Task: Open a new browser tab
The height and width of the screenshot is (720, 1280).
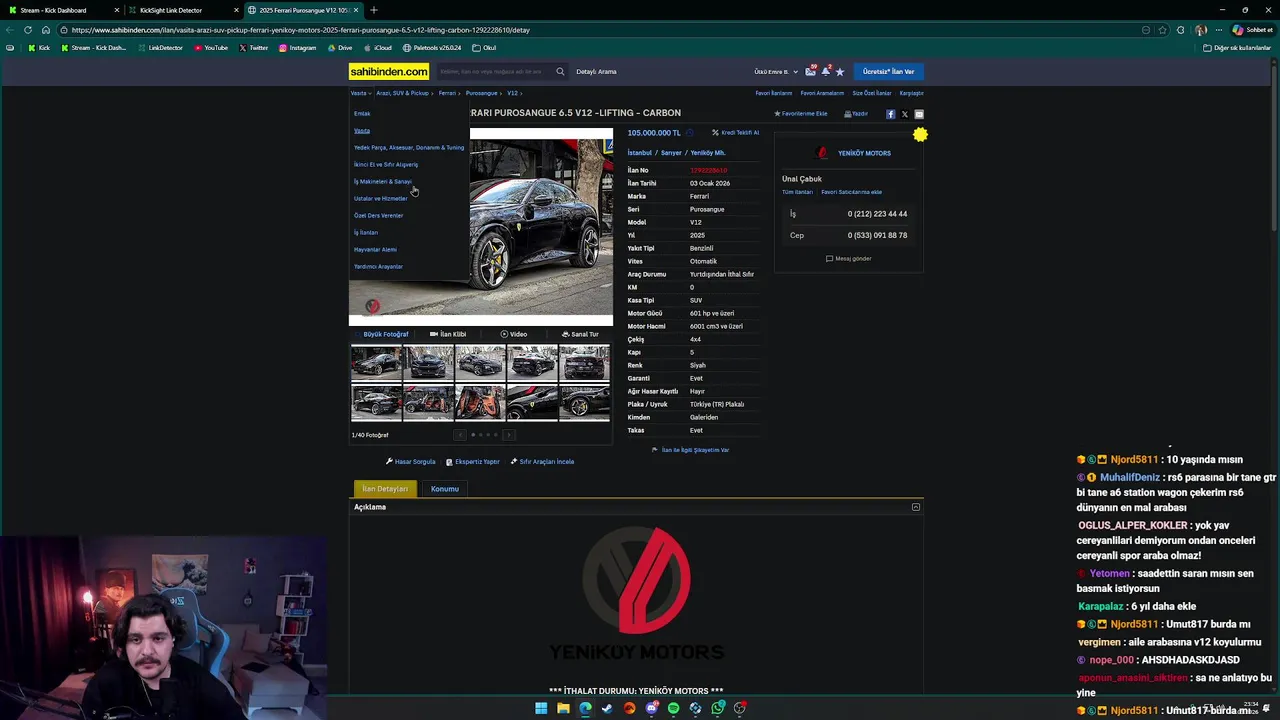Action: pyautogui.click(x=374, y=10)
